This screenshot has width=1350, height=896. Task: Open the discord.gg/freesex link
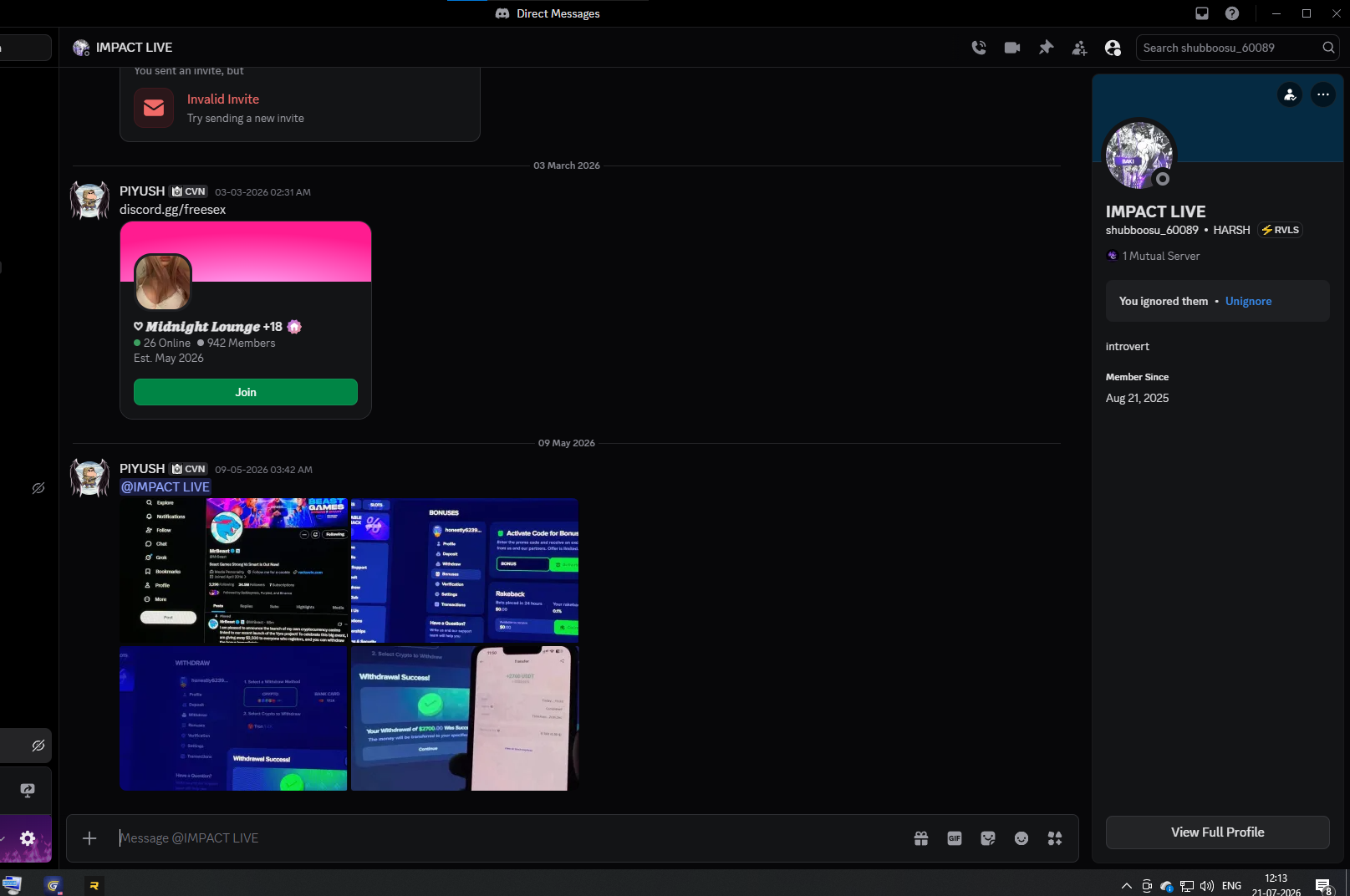point(173,210)
